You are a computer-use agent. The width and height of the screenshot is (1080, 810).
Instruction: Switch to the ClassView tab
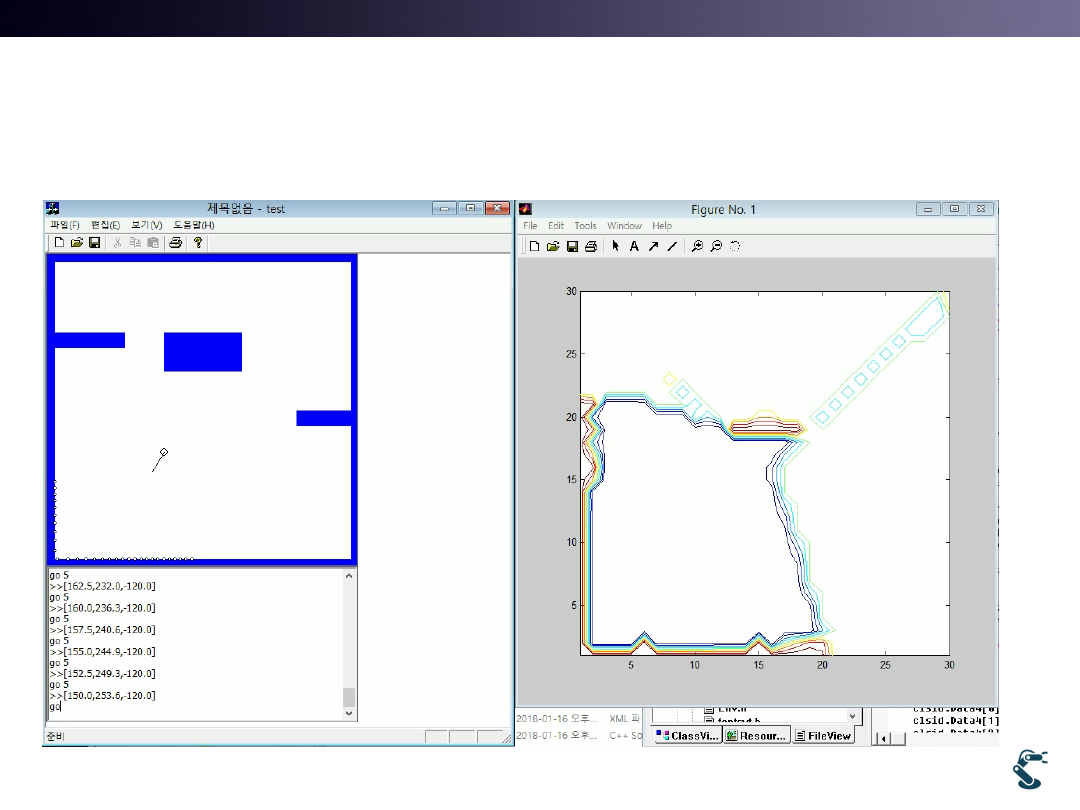[688, 735]
